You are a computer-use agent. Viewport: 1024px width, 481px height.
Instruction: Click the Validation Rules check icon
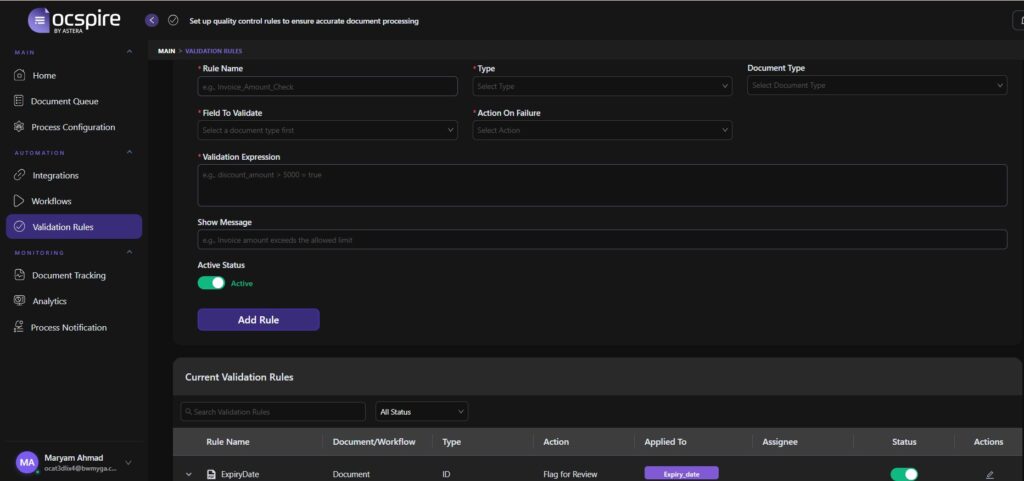pyautogui.click(x=20, y=226)
